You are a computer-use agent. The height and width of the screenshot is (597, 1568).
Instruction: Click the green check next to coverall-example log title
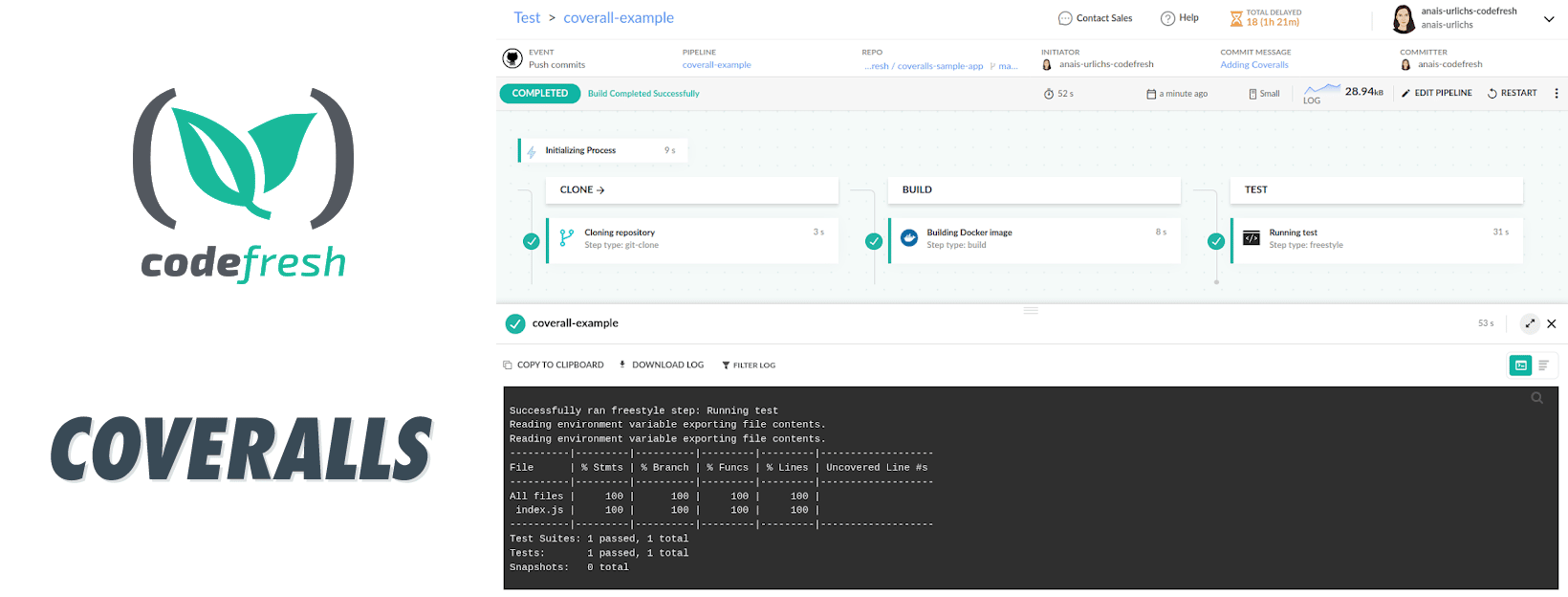pos(515,323)
